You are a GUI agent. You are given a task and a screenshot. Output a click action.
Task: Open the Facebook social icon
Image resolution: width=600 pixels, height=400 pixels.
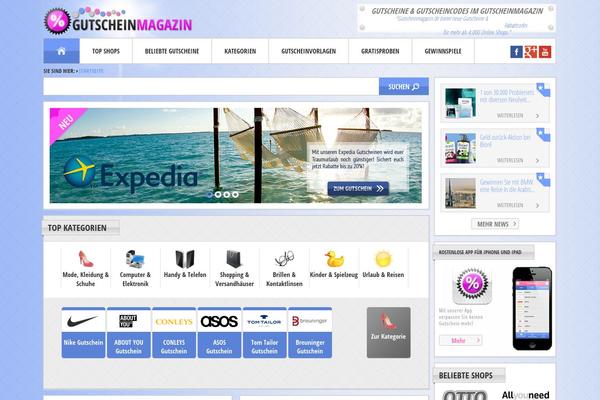(x=516, y=52)
